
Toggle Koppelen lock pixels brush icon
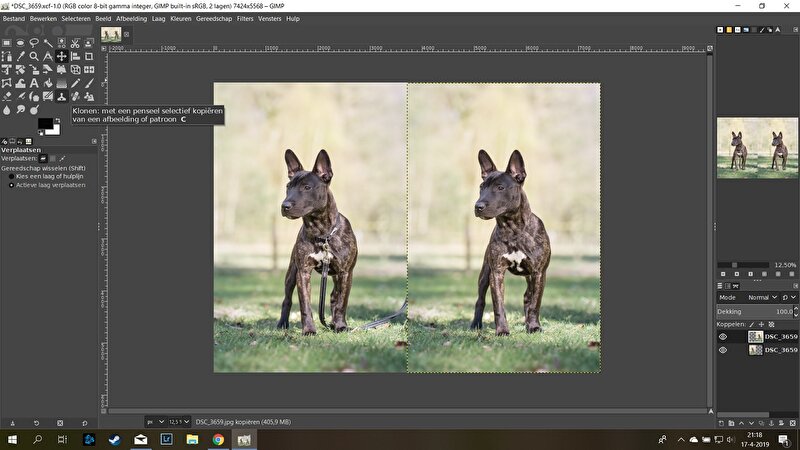click(x=752, y=324)
